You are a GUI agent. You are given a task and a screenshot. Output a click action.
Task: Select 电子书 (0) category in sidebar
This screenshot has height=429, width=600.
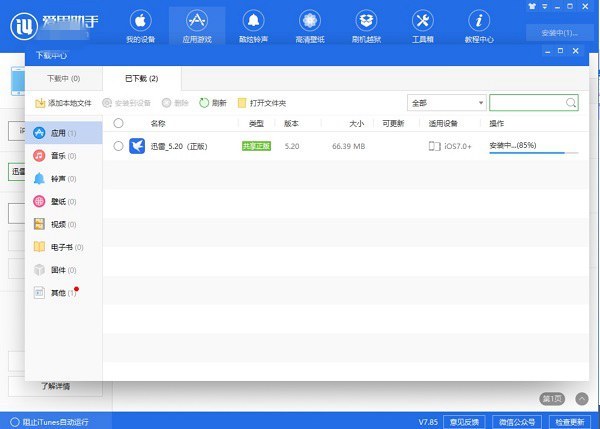tap(64, 247)
